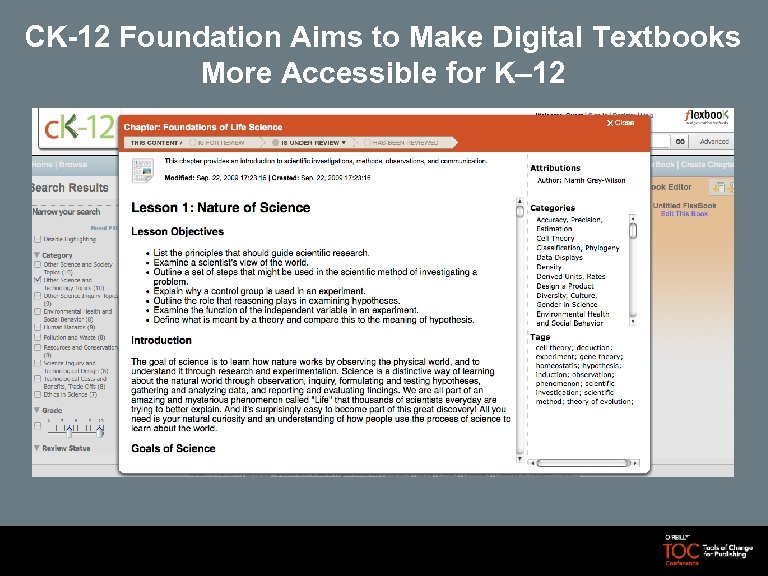
Task: Check Environmental Health and Social Behavior filter
Action: click(x=37, y=312)
